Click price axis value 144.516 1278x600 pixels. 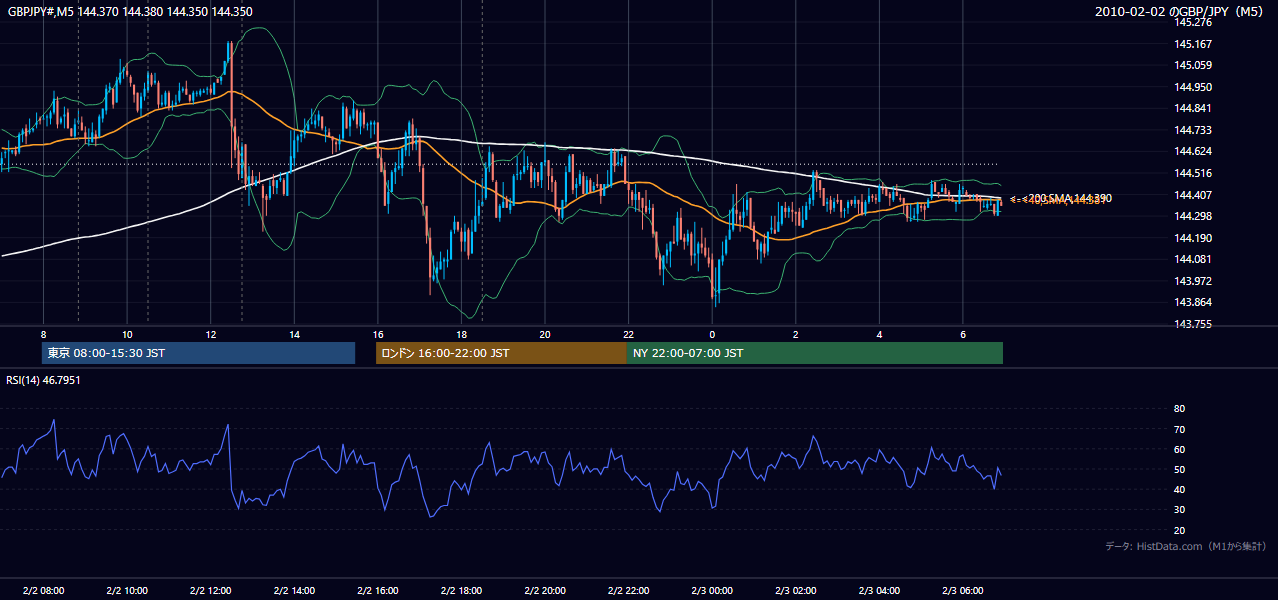point(1194,174)
